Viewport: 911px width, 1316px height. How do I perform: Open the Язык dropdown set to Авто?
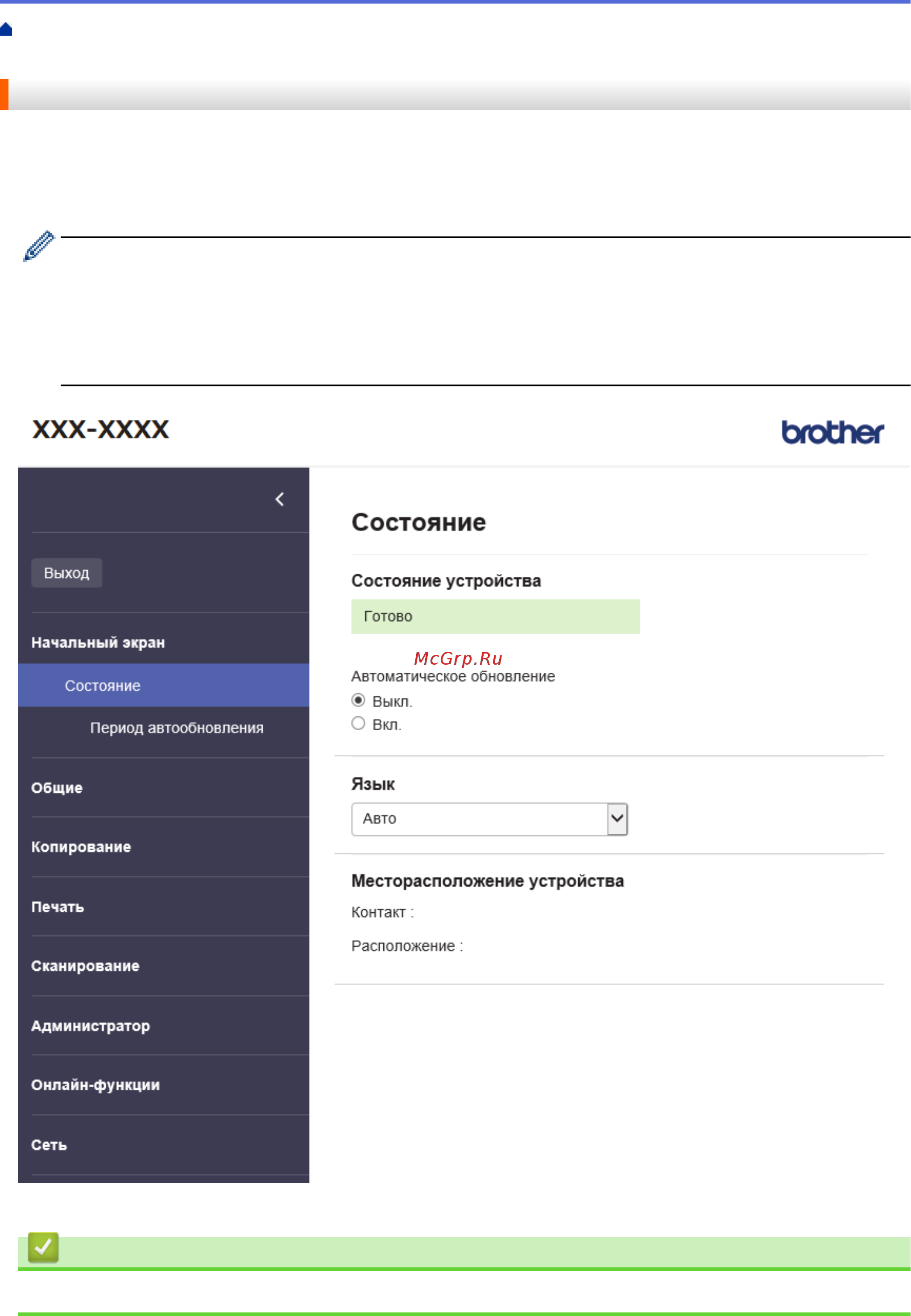(x=488, y=818)
